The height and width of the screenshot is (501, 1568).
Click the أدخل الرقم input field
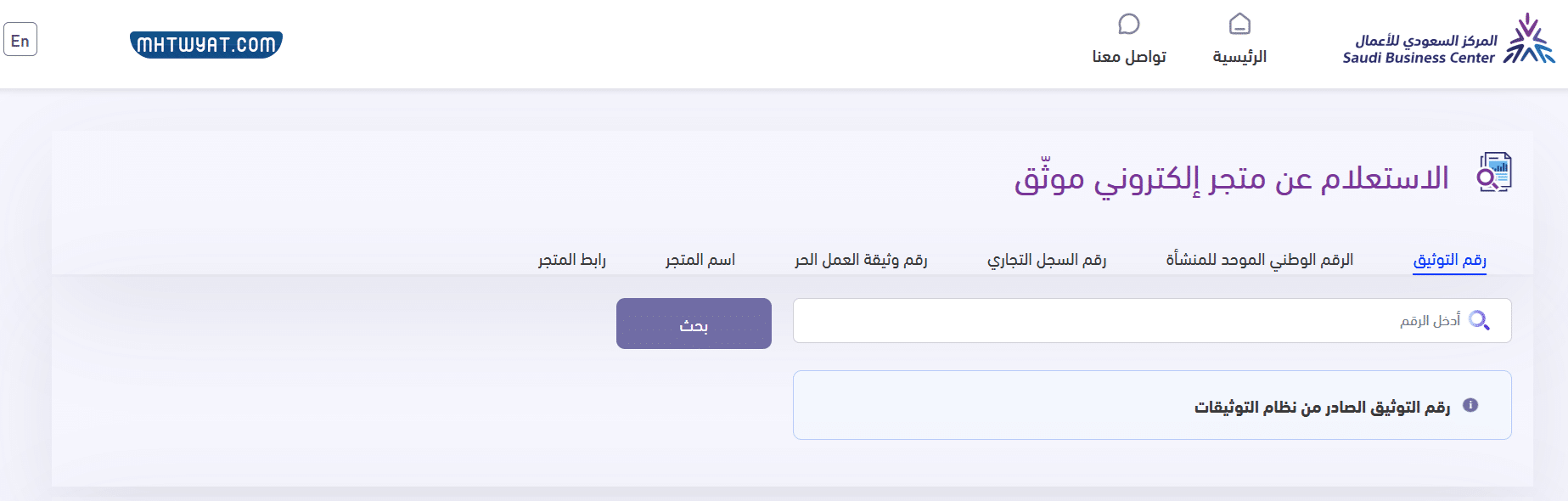pos(1146,320)
